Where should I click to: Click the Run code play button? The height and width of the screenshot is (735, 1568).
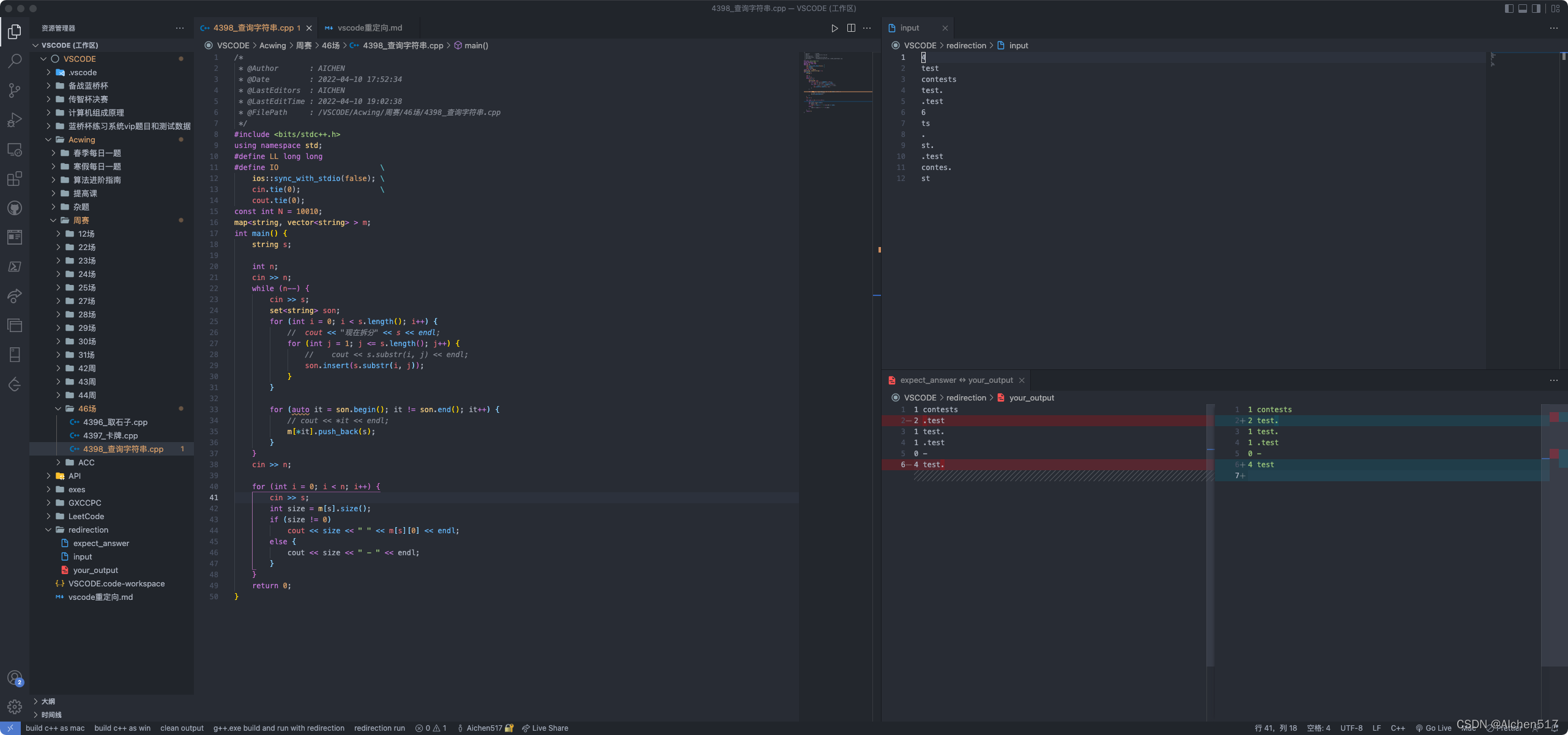tap(834, 28)
